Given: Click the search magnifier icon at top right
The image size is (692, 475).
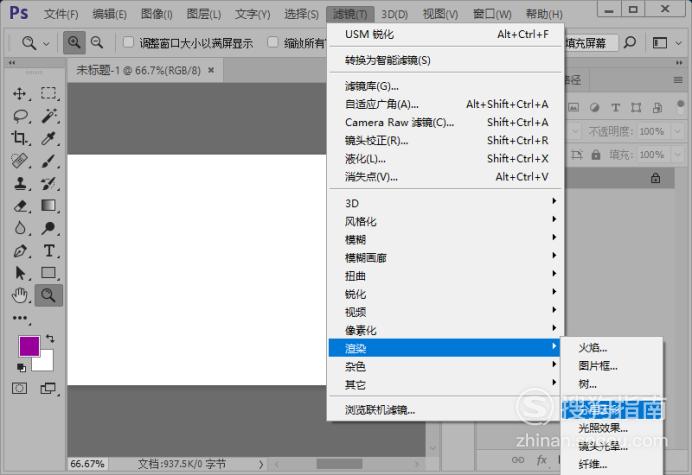Looking at the screenshot, I should [629, 43].
